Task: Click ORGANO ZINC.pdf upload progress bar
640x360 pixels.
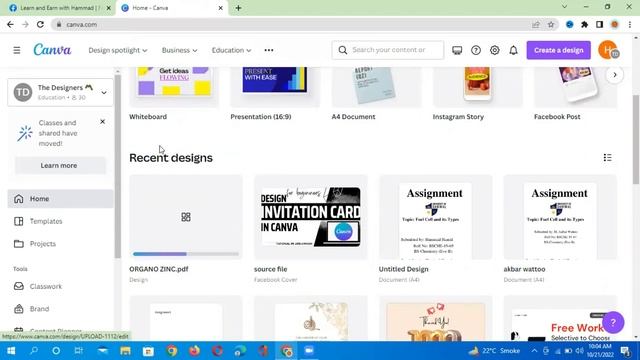Action: (x=186, y=254)
